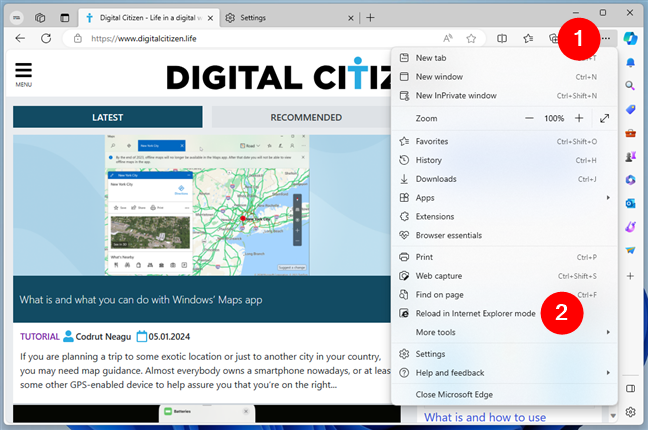Click the page scrollbar down arrow
The width and height of the screenshot is (648, 430).
(x=613, y=416)
